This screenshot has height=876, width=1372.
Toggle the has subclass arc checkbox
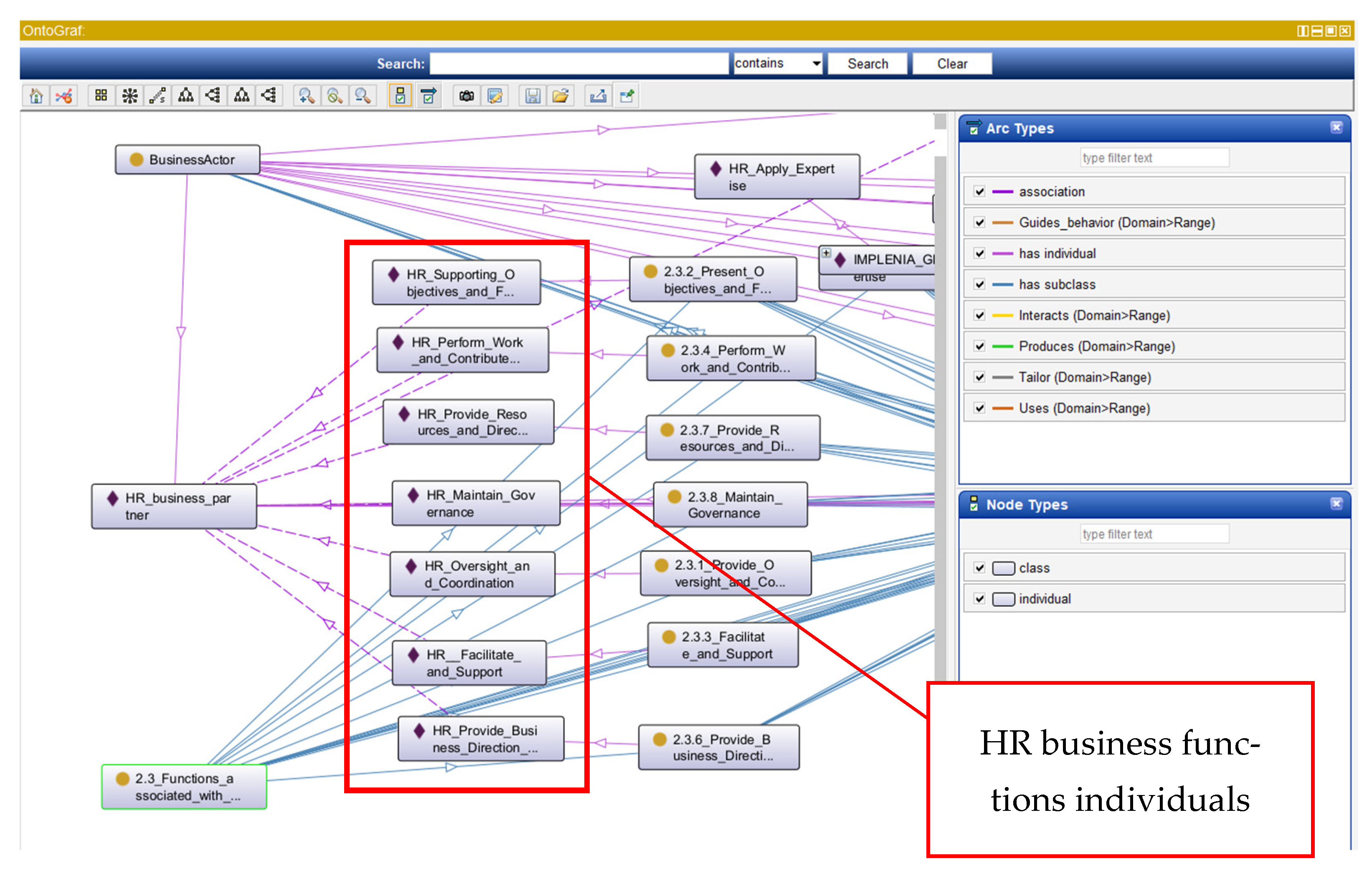979,284
